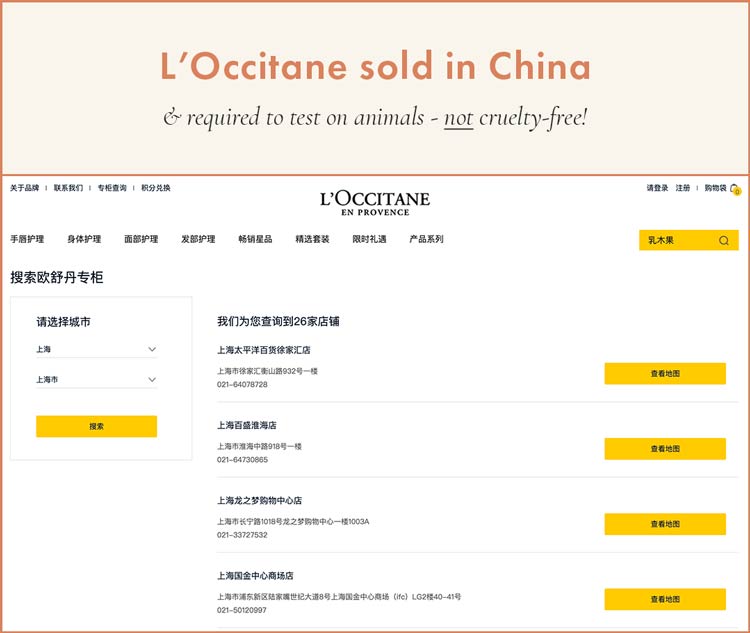750x633 pixels.
Task: Click the L'Occitane en Provence logo
Action: 375,202
